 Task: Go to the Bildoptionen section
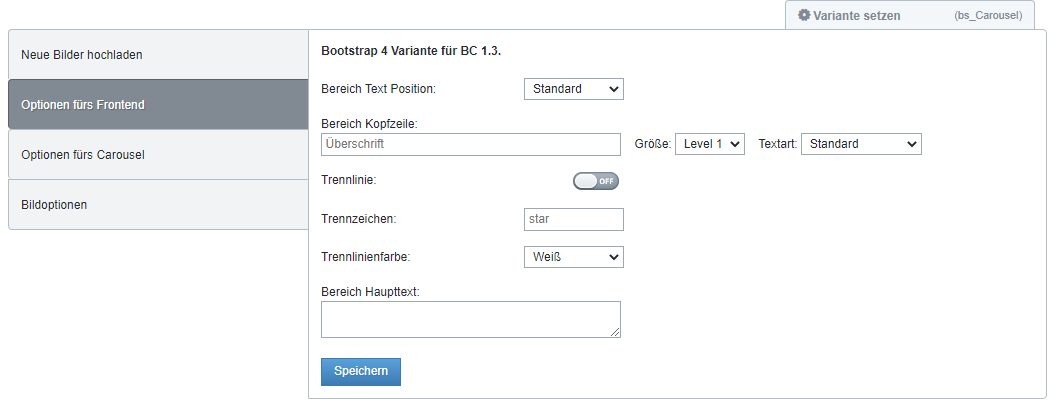[159, 204]
